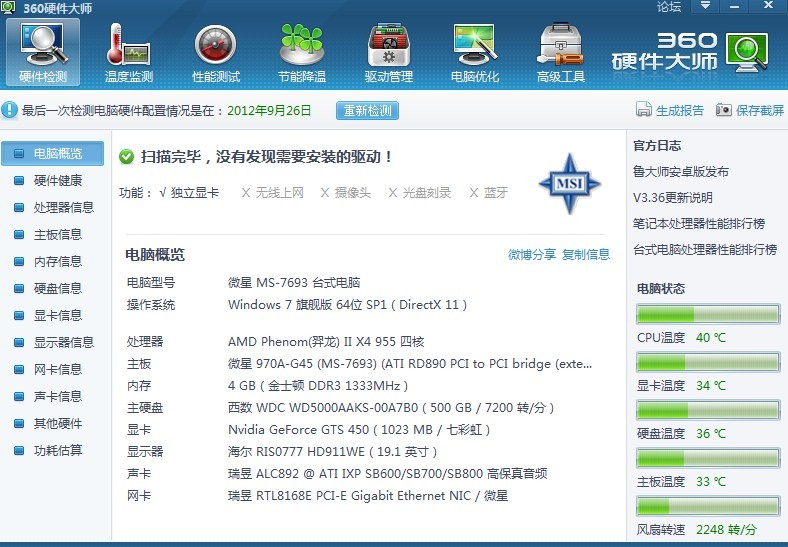Click the AMD Phenom II X4 955 processor value

[326, 342]
